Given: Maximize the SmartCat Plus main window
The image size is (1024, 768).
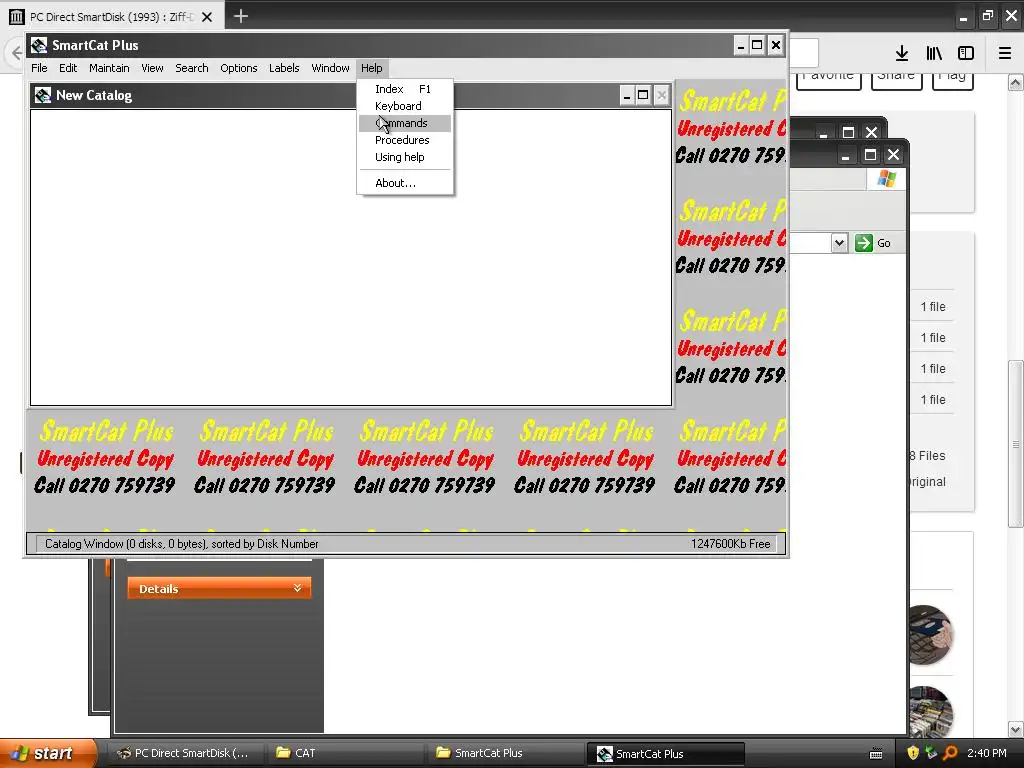Looking at the screenshot, I should (x=757, y=45).
